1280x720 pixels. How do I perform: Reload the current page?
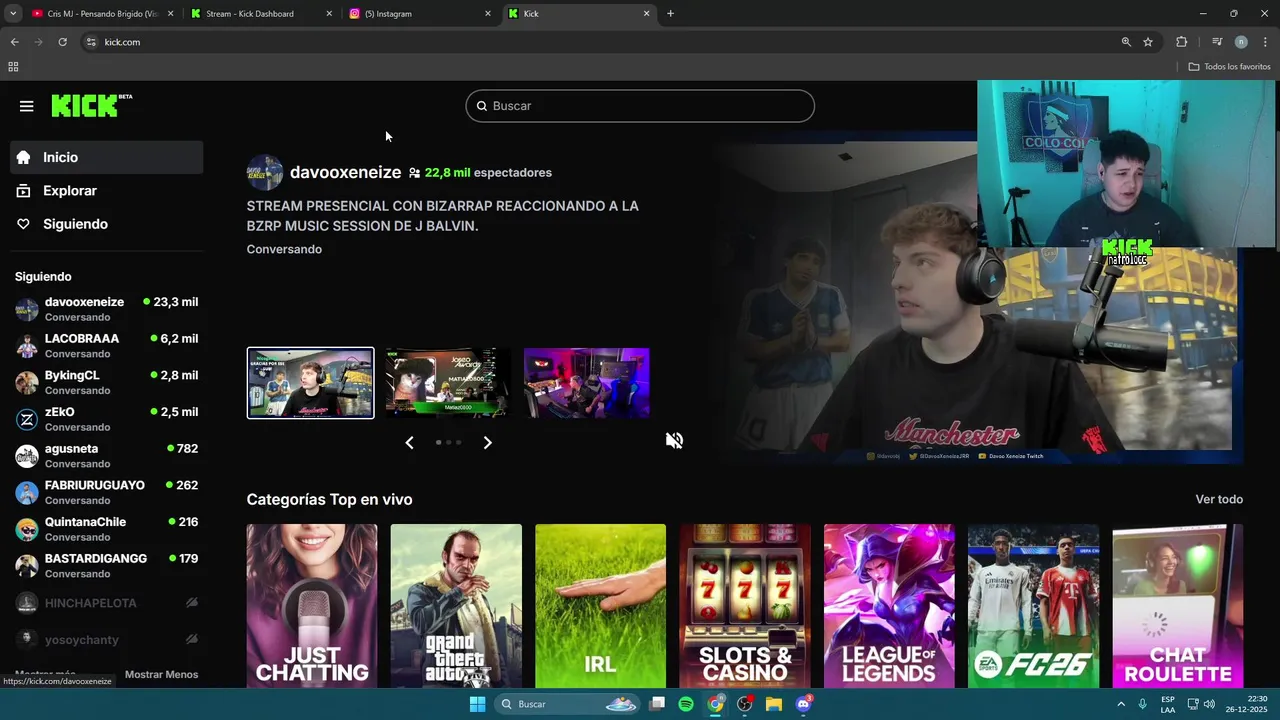pyautogui.click(x=62, y=42)
